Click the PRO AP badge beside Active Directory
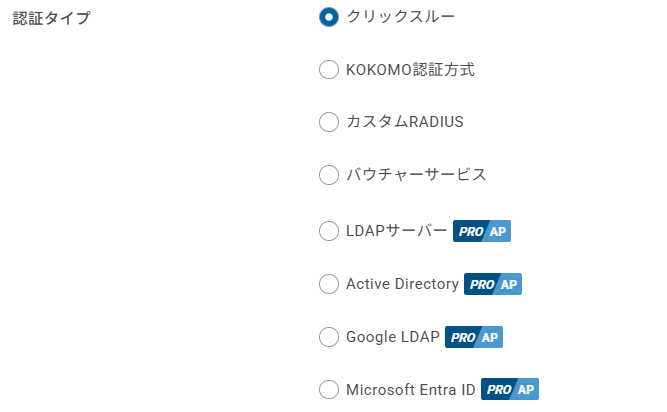Screen dimensions: 667x412 point(493,284)
